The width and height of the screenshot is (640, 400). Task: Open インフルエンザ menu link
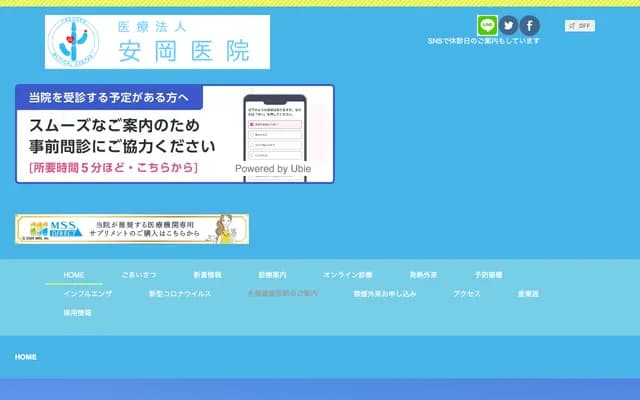tap(88, 294)
